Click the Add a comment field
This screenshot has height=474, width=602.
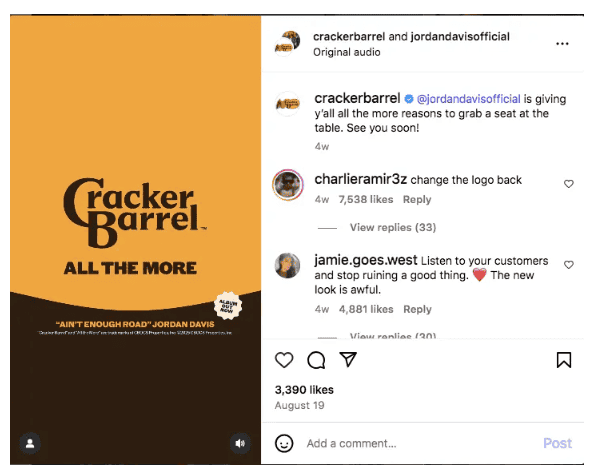coord(420,443)
